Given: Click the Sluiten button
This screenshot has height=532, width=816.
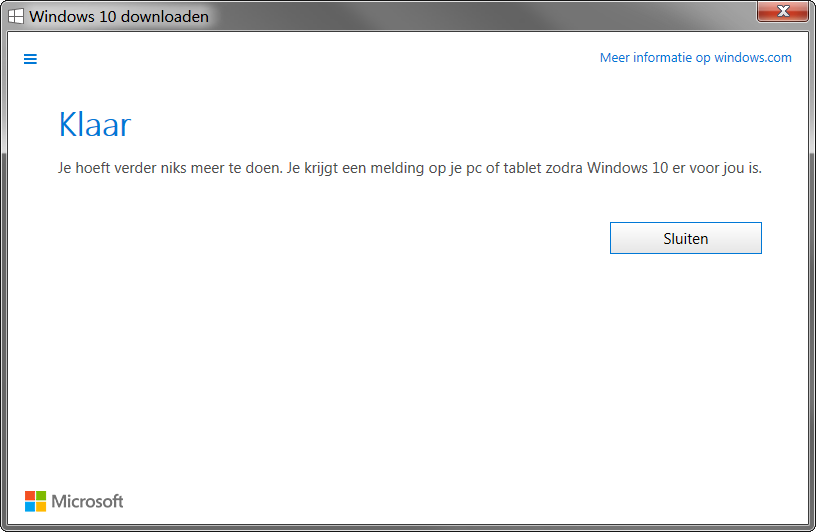Looking at the screenshot, I should coord(685,238).
